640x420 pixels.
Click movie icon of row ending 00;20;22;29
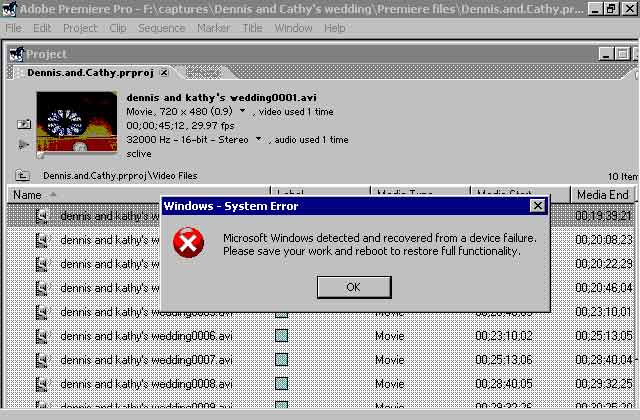(42, 264)
